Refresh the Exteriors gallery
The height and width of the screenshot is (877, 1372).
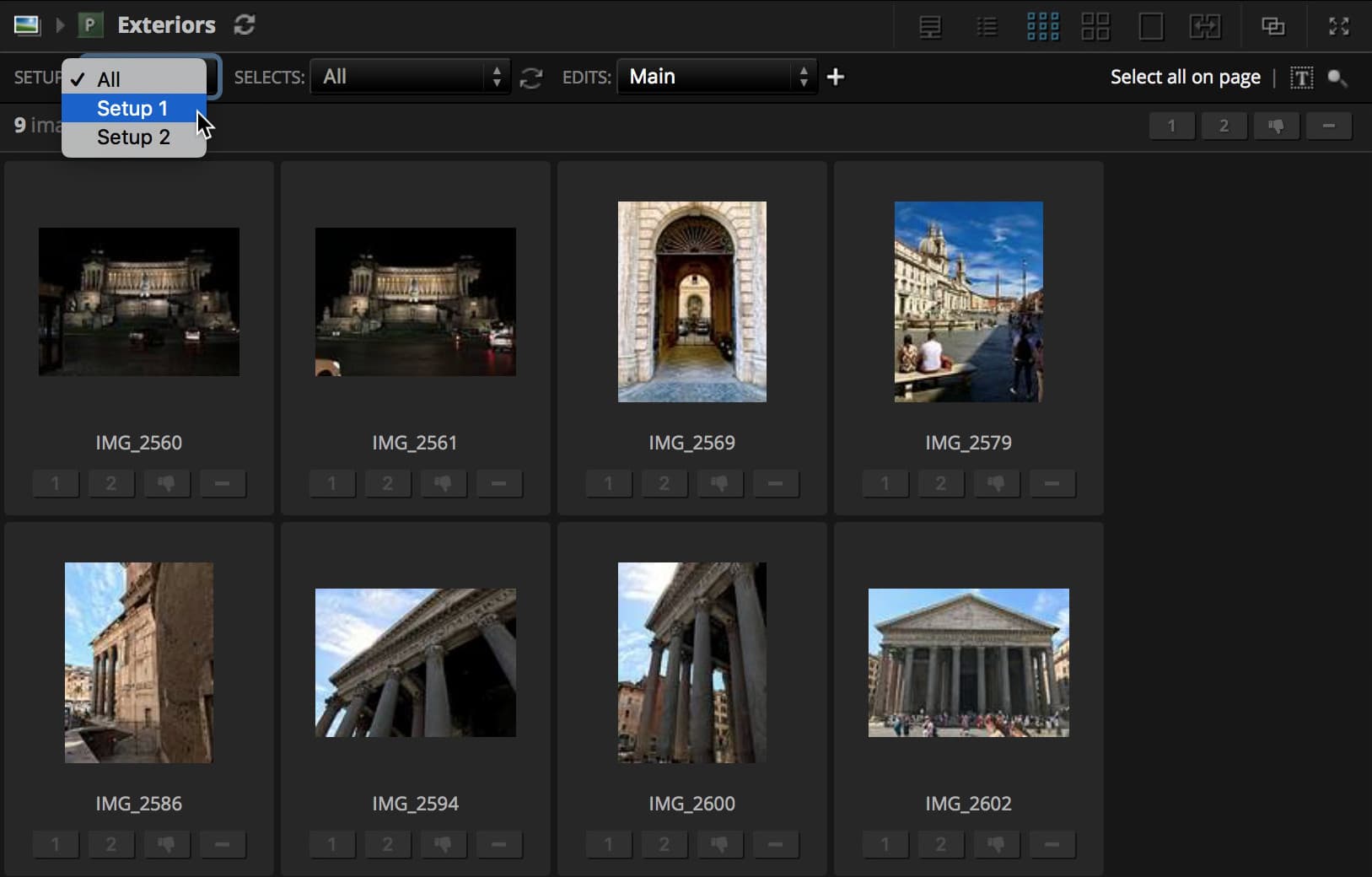(245, 25)
